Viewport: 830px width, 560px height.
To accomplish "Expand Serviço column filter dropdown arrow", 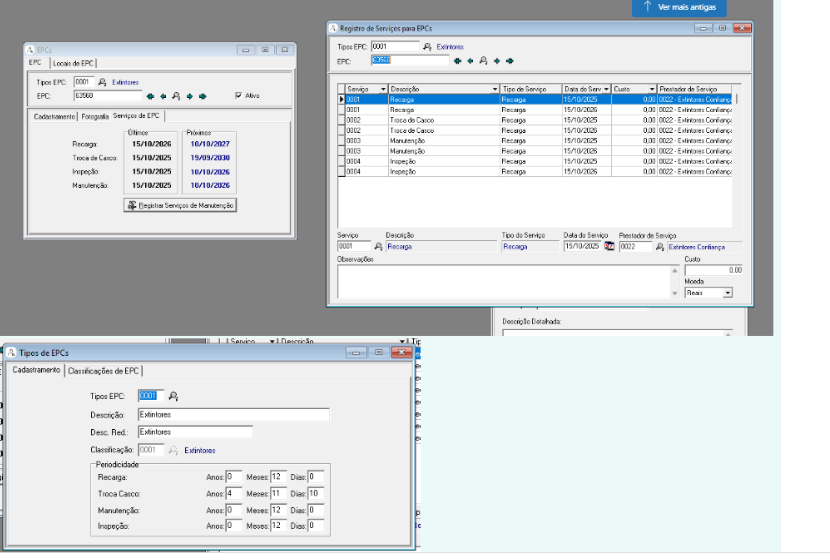I will click(381, 89).
